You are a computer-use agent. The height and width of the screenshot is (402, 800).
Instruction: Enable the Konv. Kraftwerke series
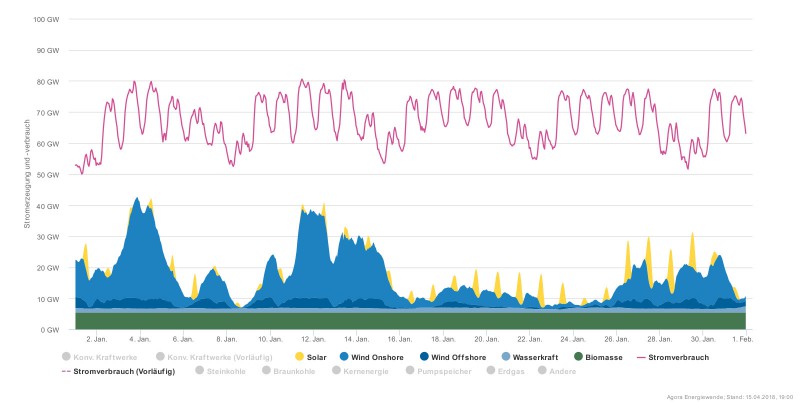[x=67, y=356]
